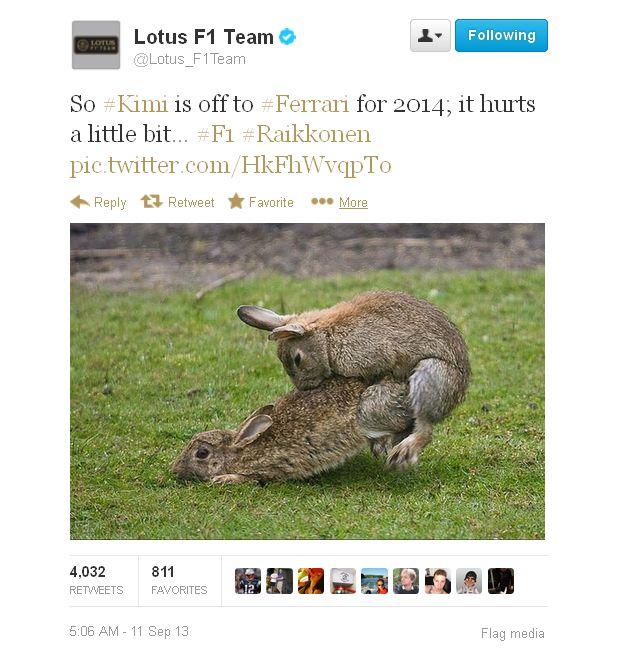This screenshot has width=620, height=653.
Task: Click the Reply arrow icon
Action: pyautogui.click(x=80, y=202)
